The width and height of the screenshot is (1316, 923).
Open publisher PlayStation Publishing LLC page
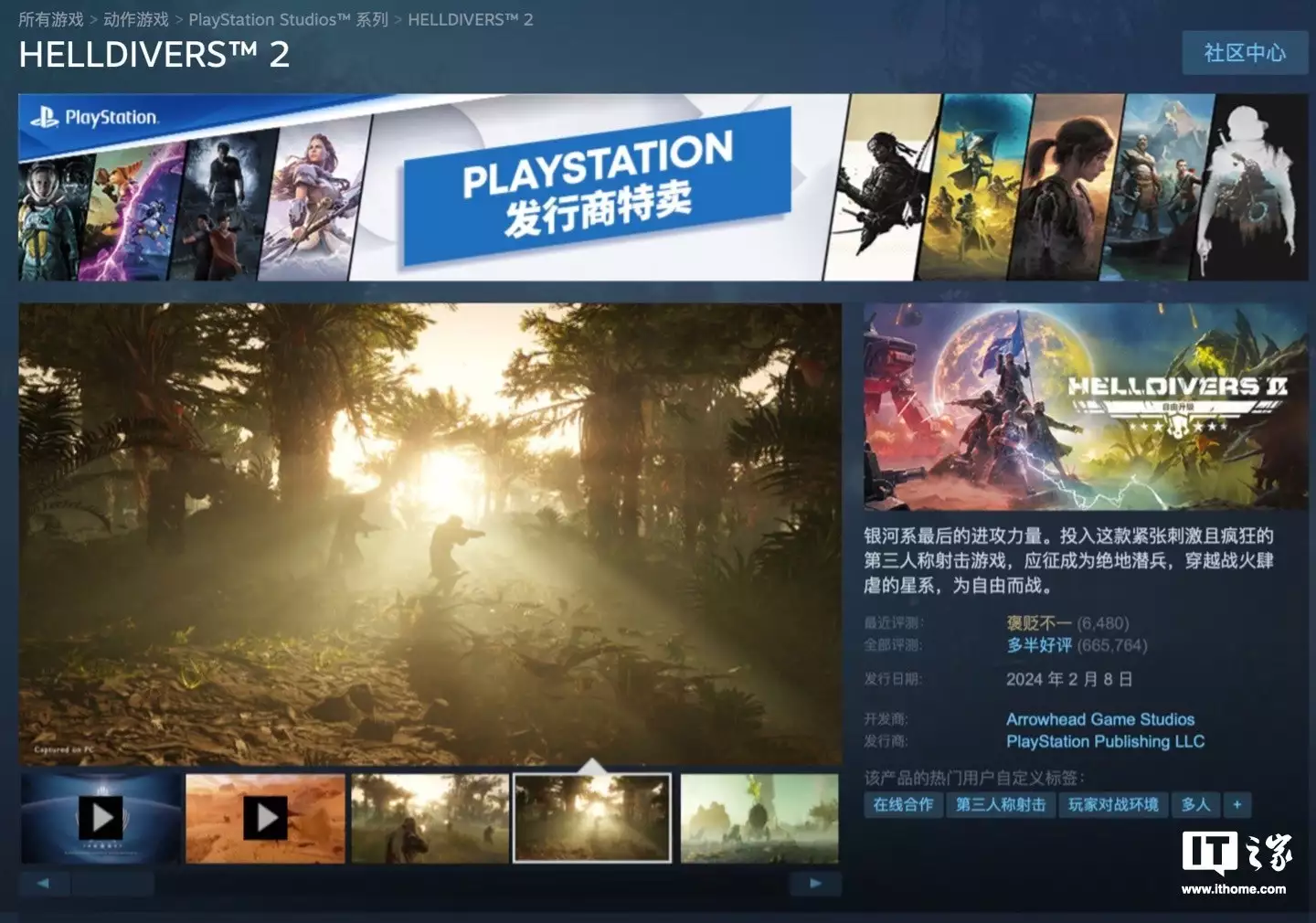tap(1105, 741)
